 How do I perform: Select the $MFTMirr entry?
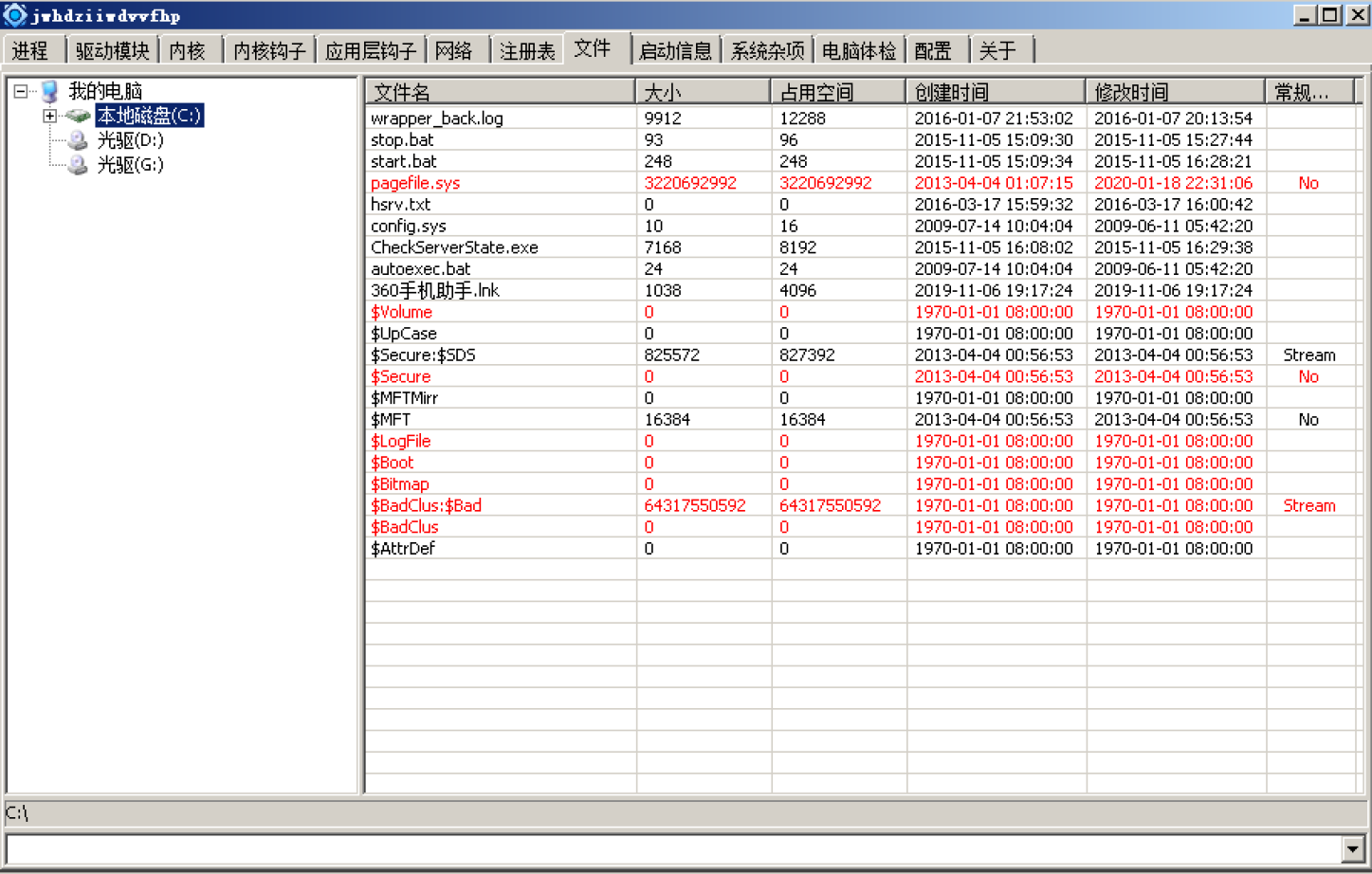(x=404, y=398)
